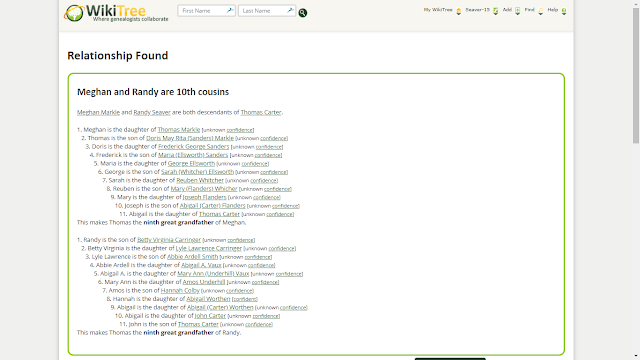Image resolution: width=640 pixels, height=360 pixels.
Task: Click confident link after Abigail Worthen
Action: 245,299
